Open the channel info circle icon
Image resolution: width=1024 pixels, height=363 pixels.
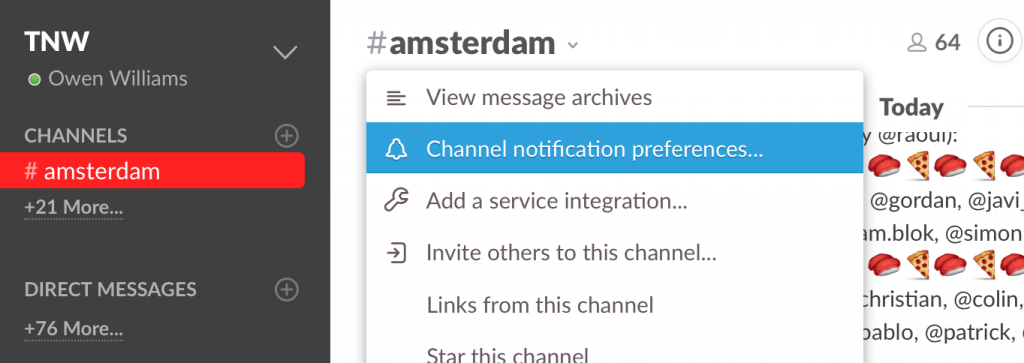999,42
